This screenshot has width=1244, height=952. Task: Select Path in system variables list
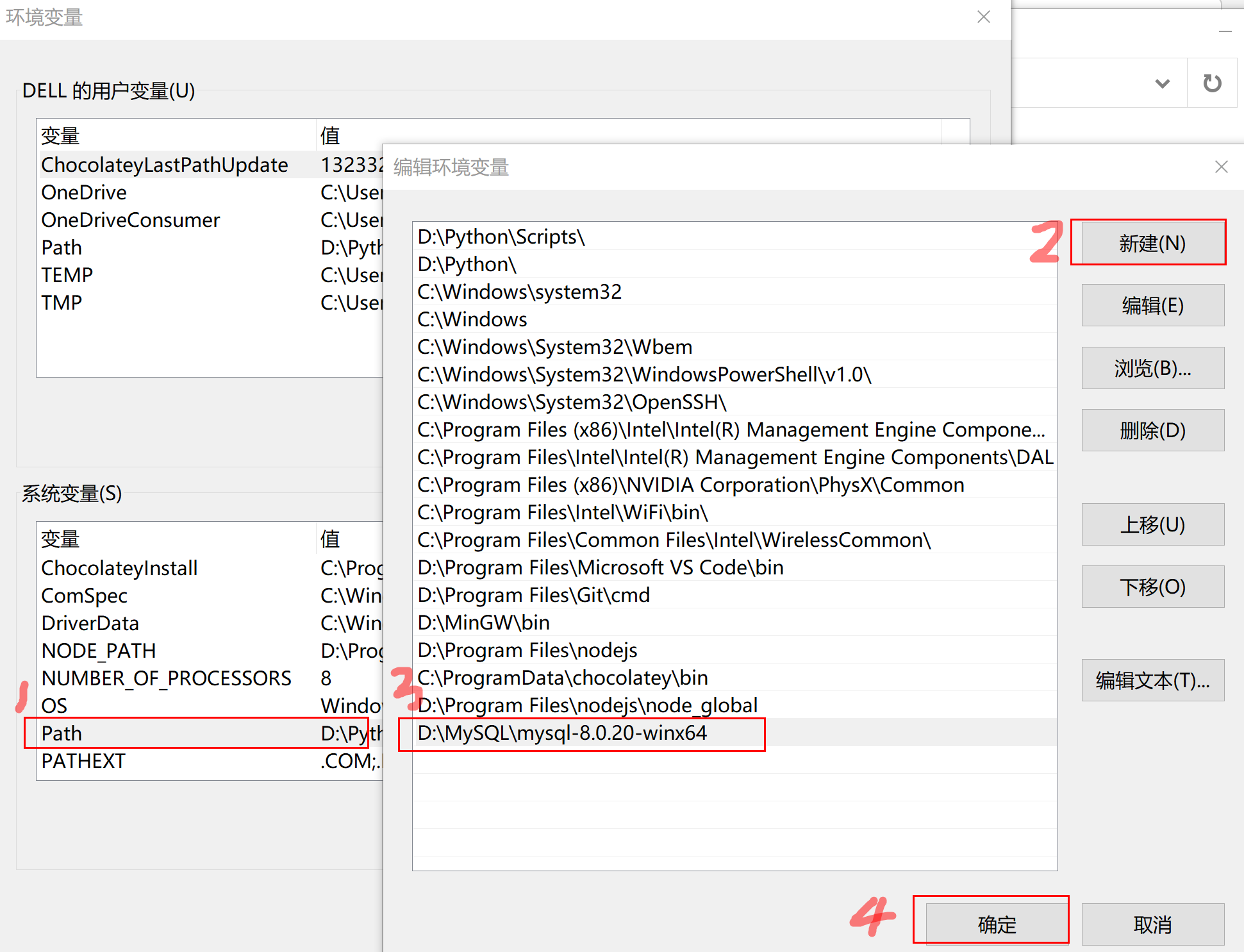point(62,733)
